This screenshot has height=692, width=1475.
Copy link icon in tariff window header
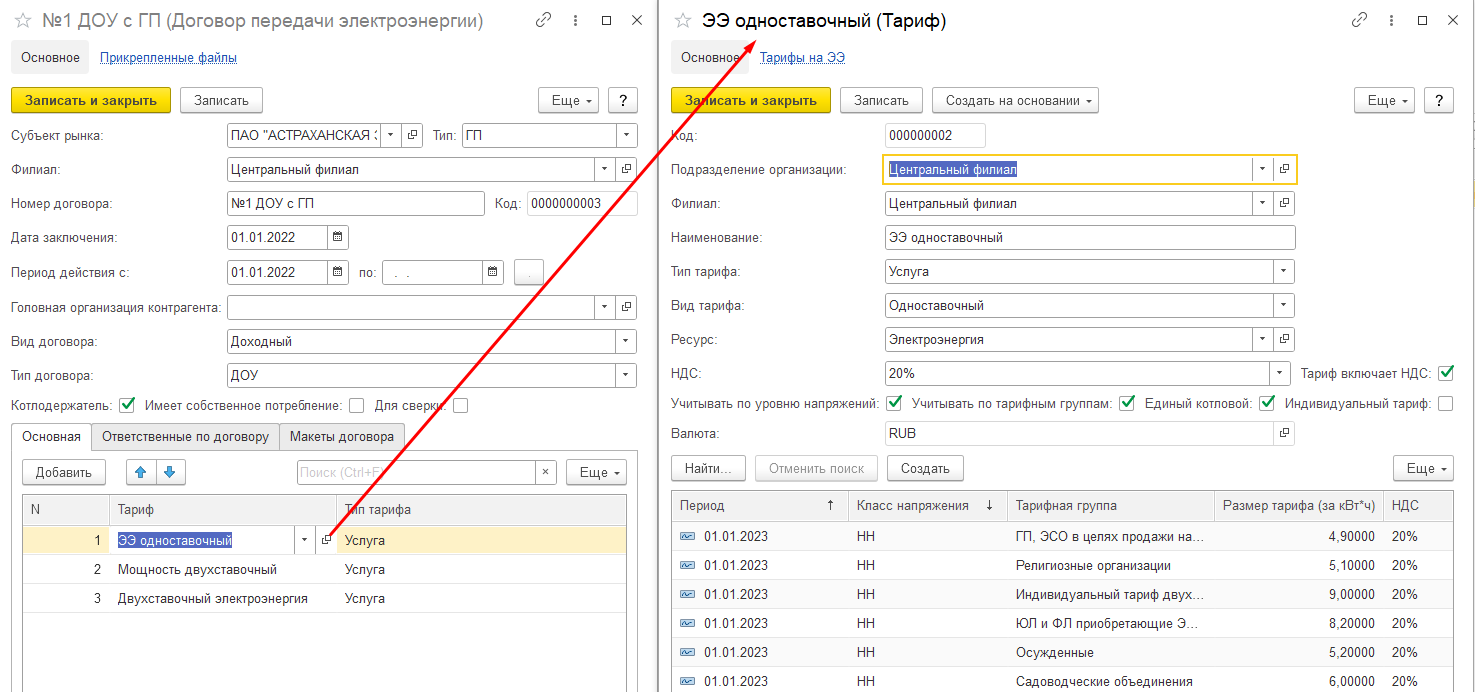[x=1359, y=20]
